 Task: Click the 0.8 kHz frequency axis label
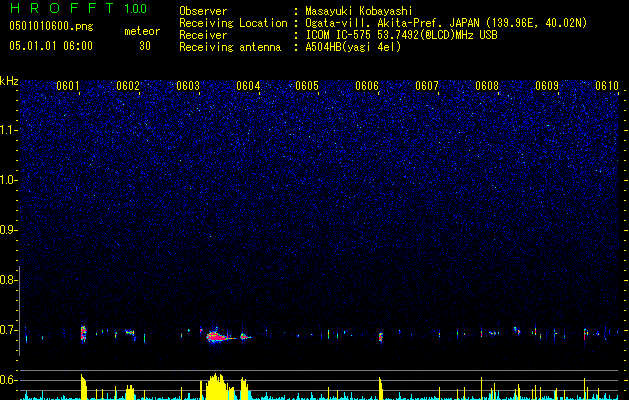pos(8,280)
